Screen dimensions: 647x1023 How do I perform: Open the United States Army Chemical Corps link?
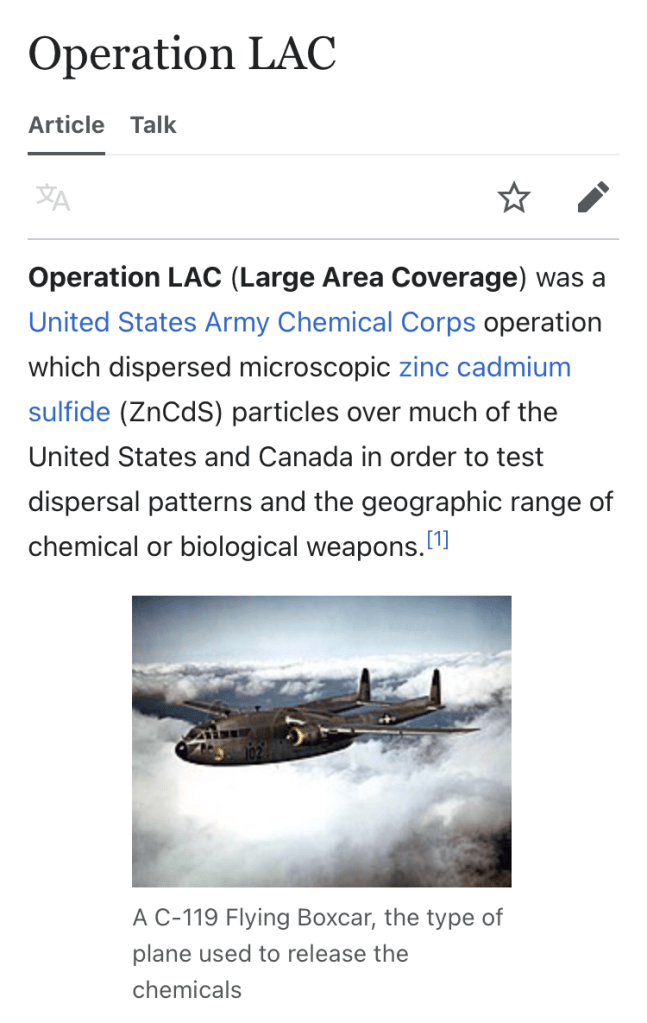coord(252,323)
